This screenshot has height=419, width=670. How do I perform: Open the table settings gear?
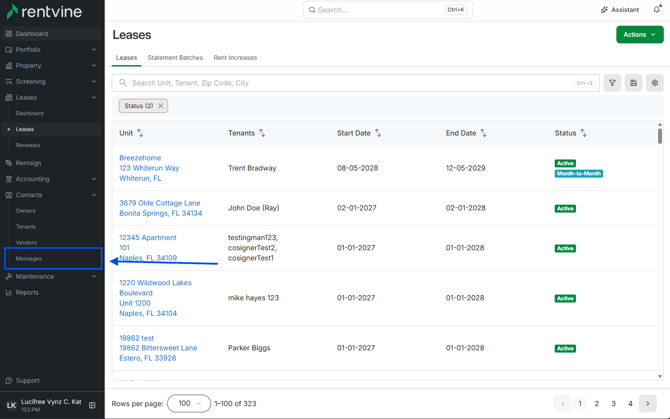coord(655,83)
